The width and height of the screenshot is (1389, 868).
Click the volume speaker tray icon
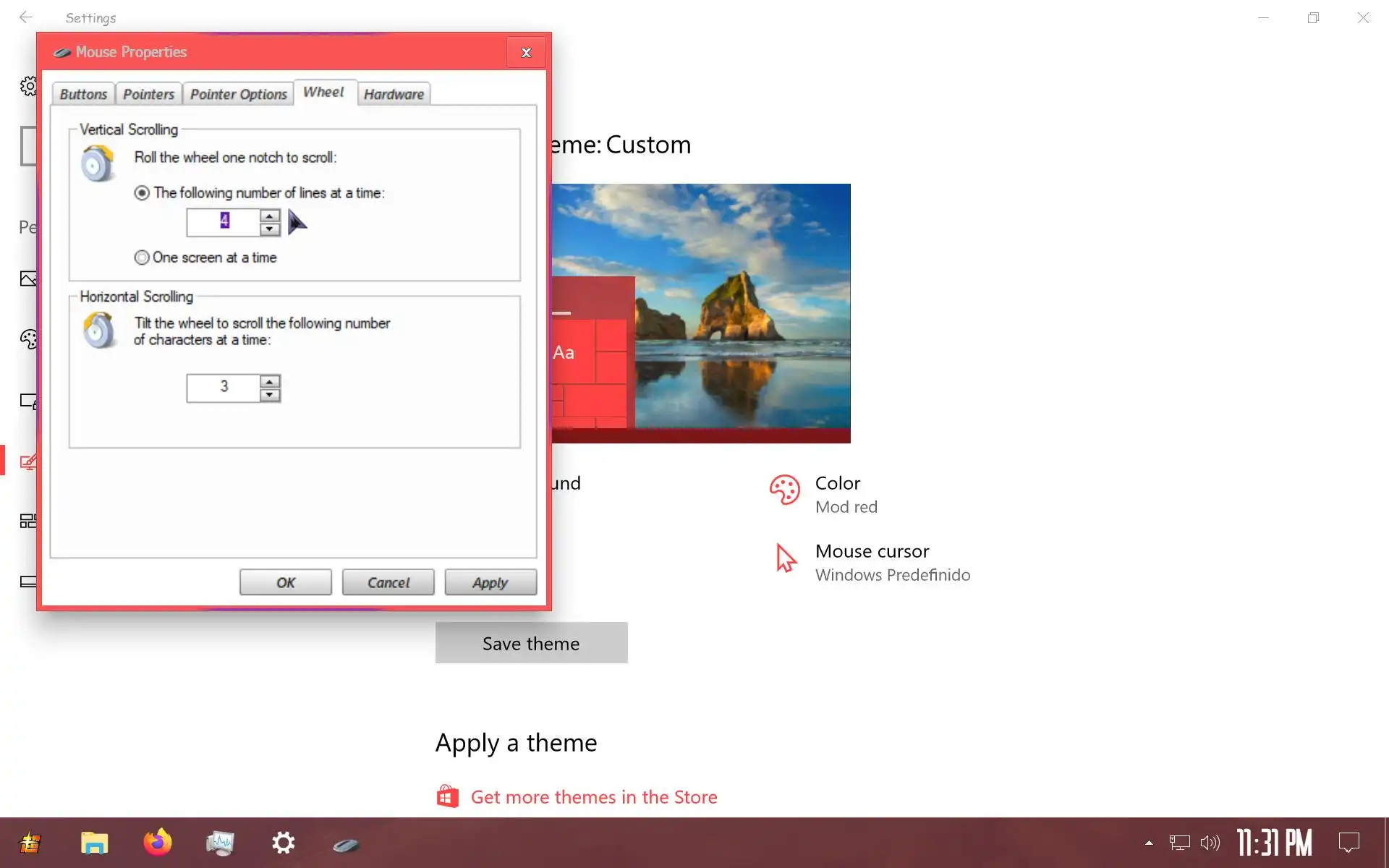tap(1210, 843)
